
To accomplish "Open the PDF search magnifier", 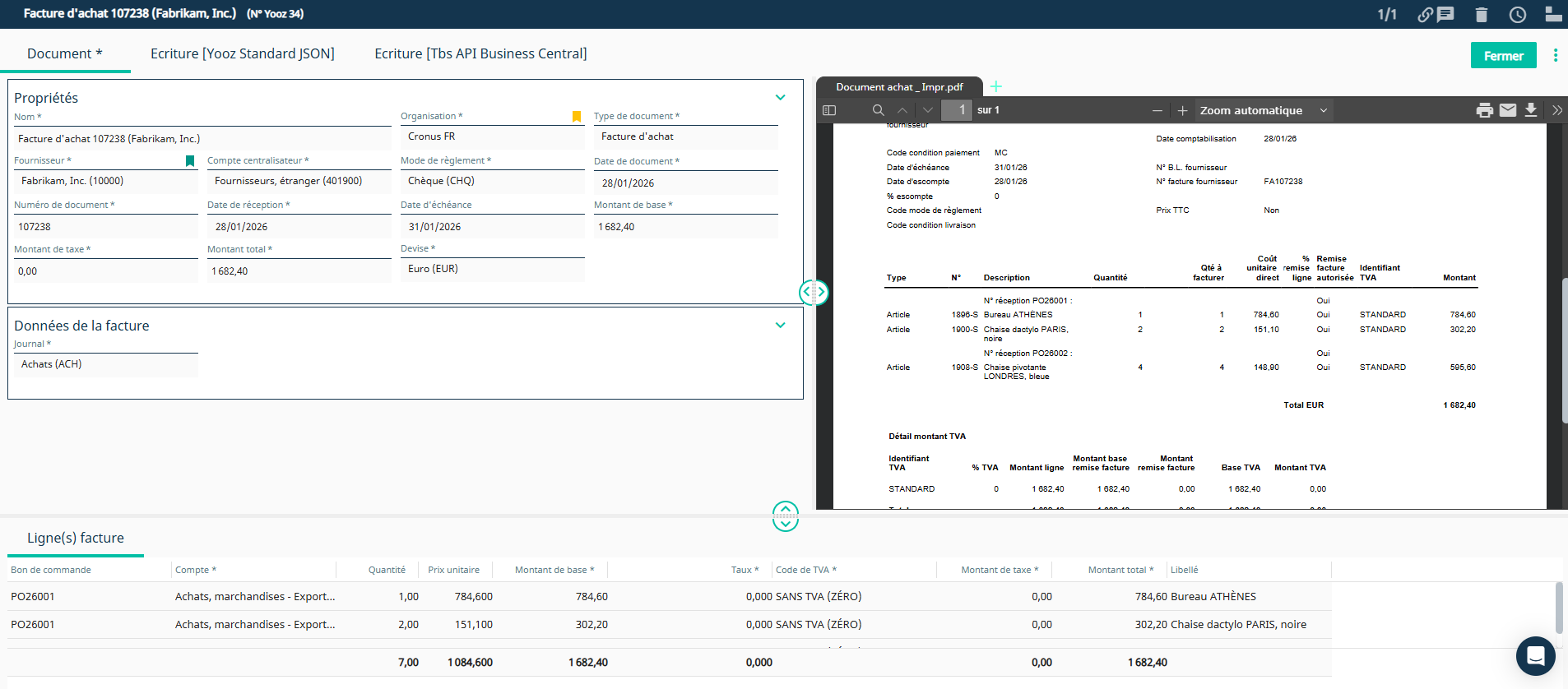I will tap(878, 110).
